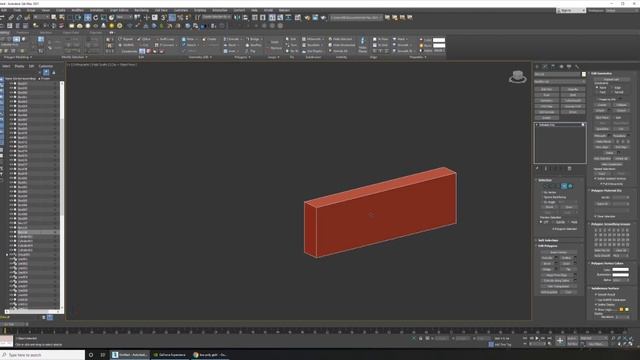Switch to the Display command panel tab
Image resolution: width=640 pixels, height=360 pixels.
coord(569,67)
